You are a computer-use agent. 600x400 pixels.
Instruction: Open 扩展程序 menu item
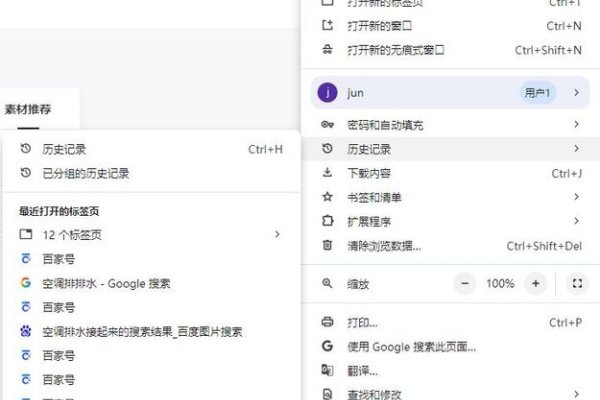tap(450, 222)
